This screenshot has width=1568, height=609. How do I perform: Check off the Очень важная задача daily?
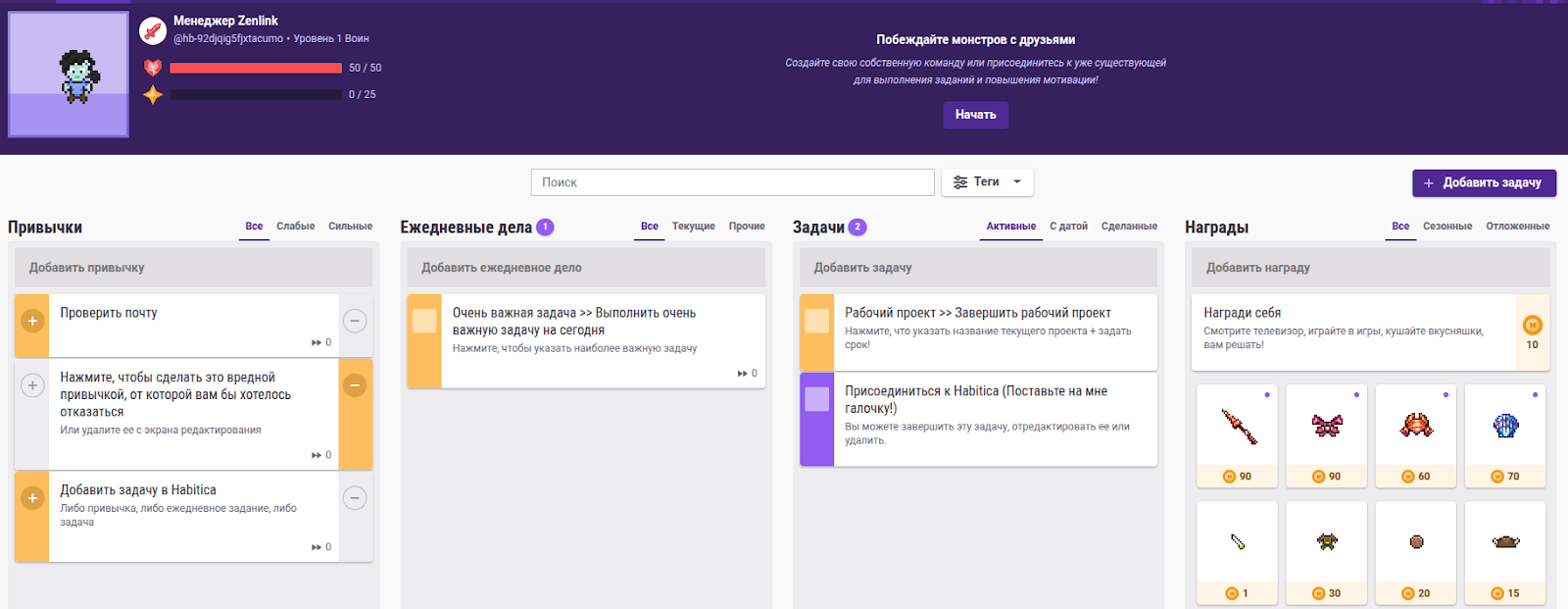click(x=424, y=321)
